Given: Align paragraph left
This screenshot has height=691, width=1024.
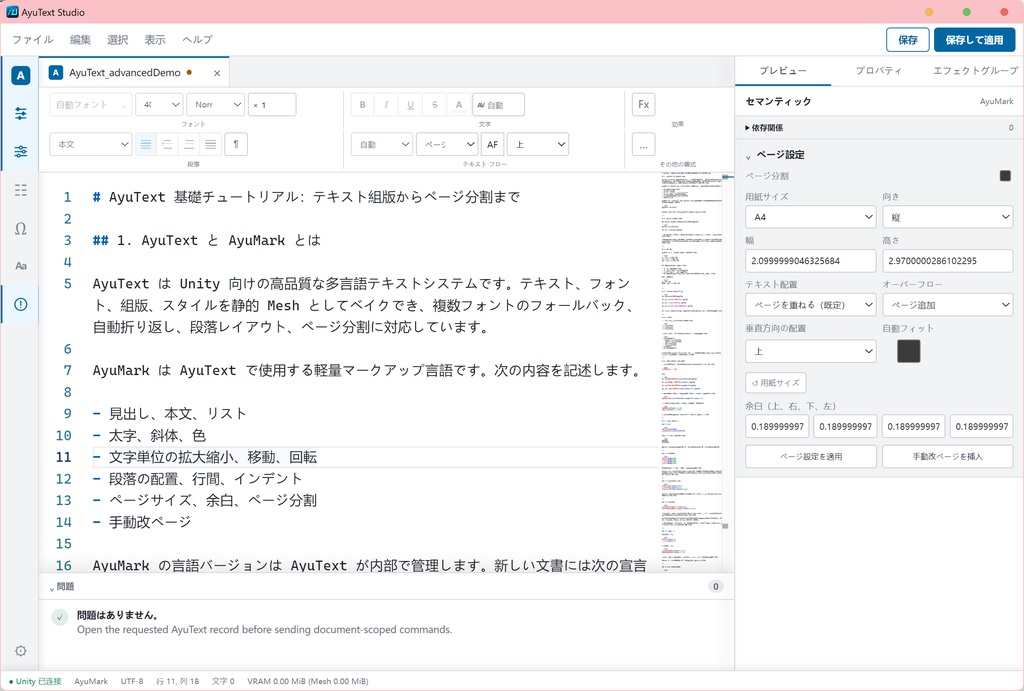Looking at the screenshot, I should tap(146, 144).
